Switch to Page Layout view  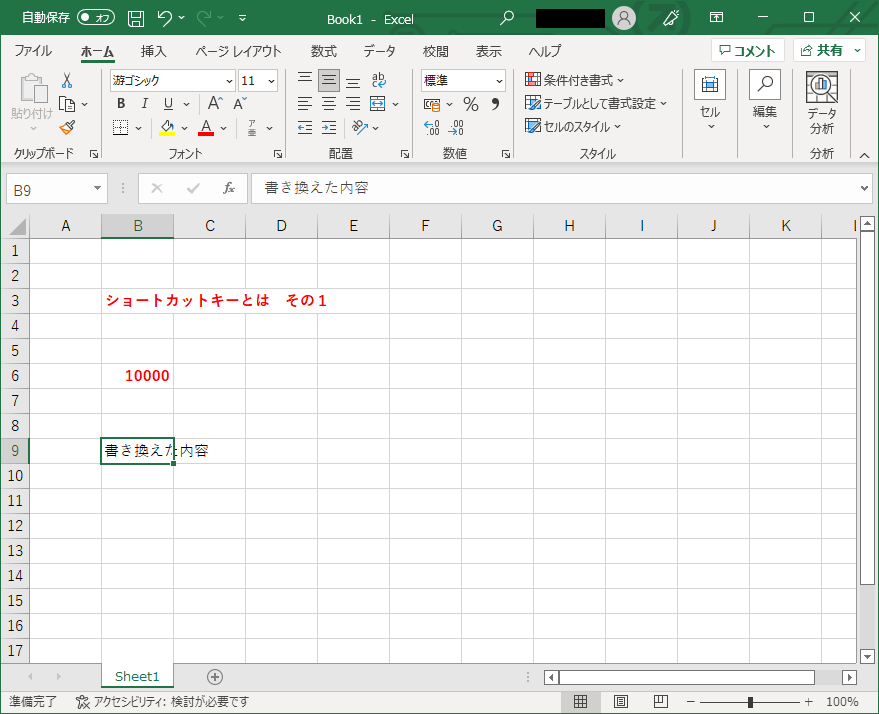(621, 702)
